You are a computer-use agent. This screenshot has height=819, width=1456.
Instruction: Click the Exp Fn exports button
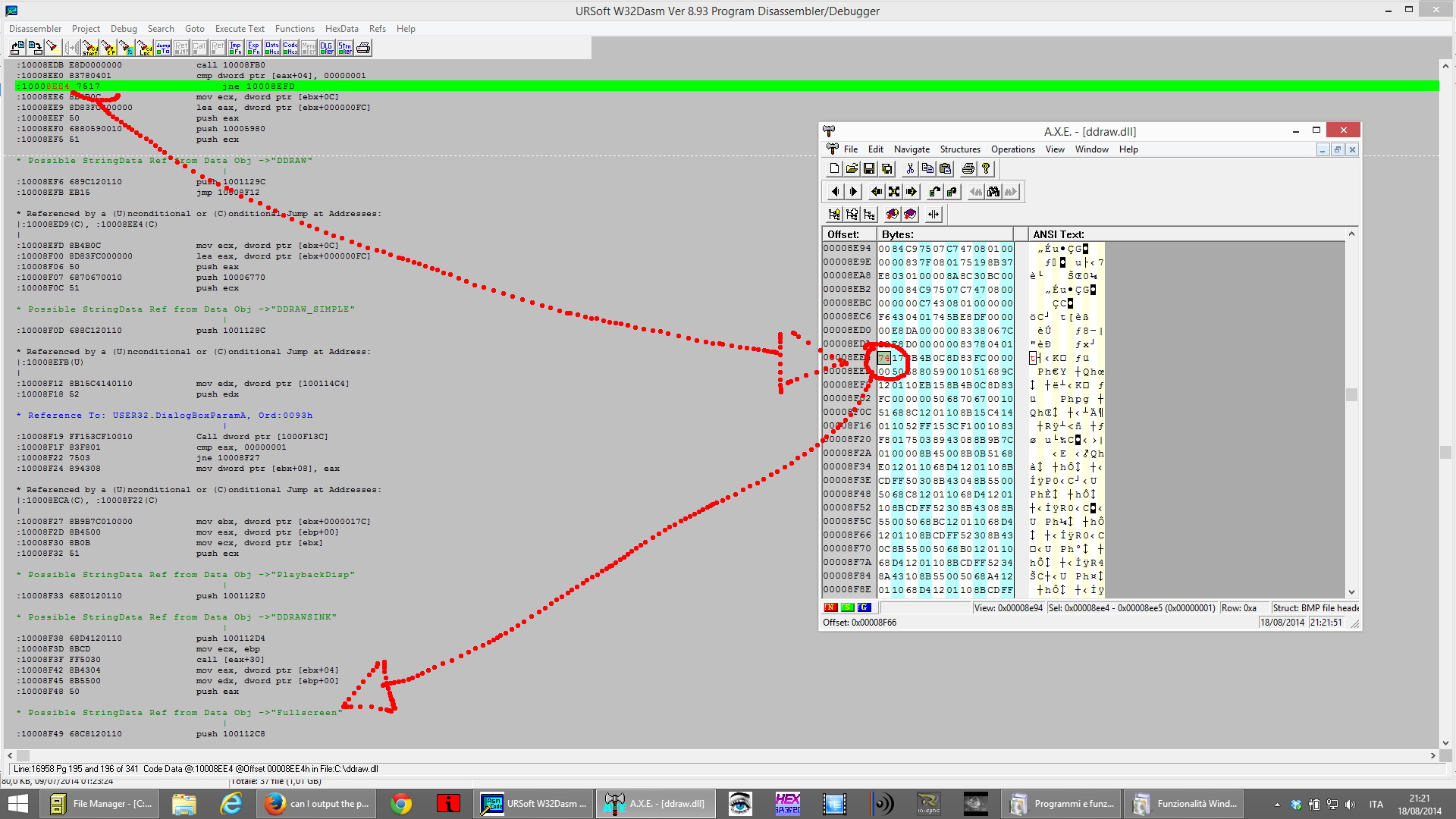point(253,48)
